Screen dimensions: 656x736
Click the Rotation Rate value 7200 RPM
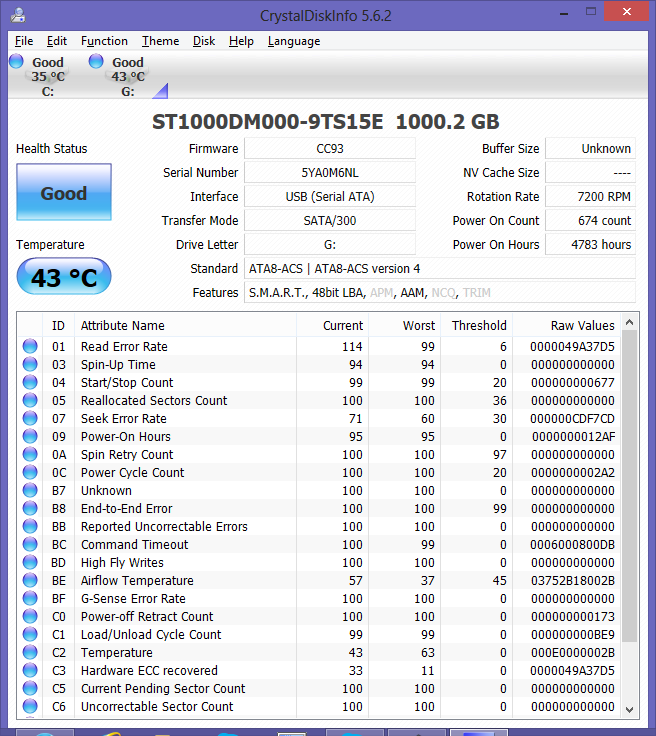click(x=590, y=197)
